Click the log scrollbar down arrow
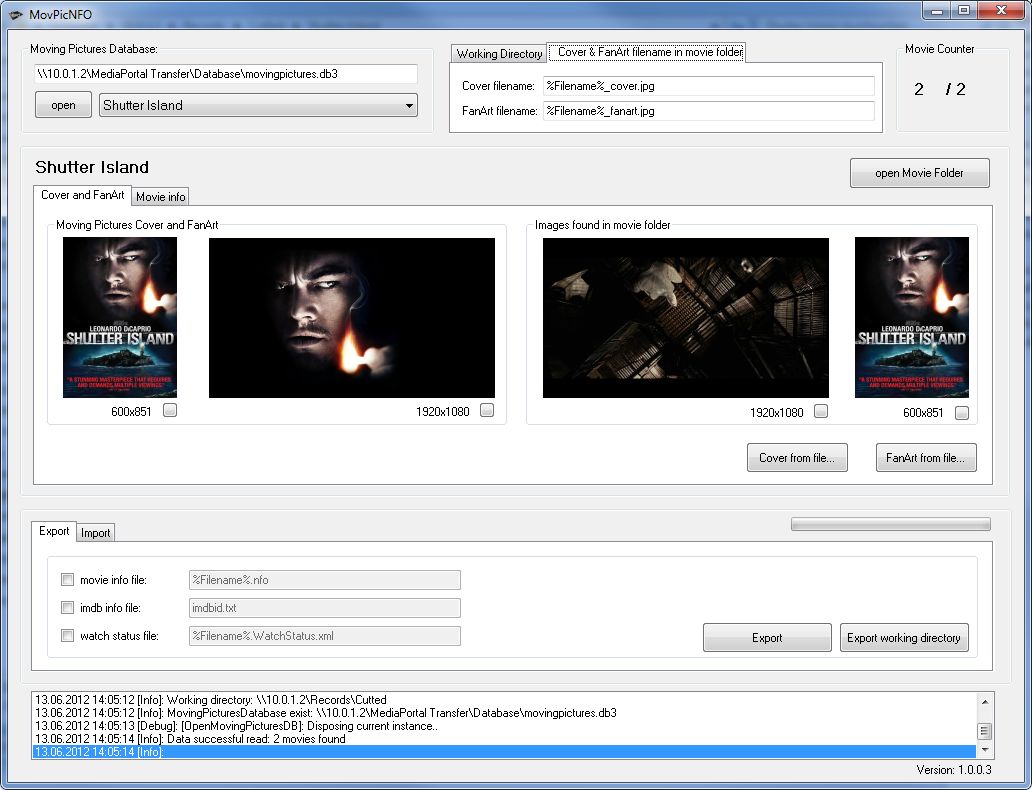Screen dimensions: 1032x790 [985, 750]
